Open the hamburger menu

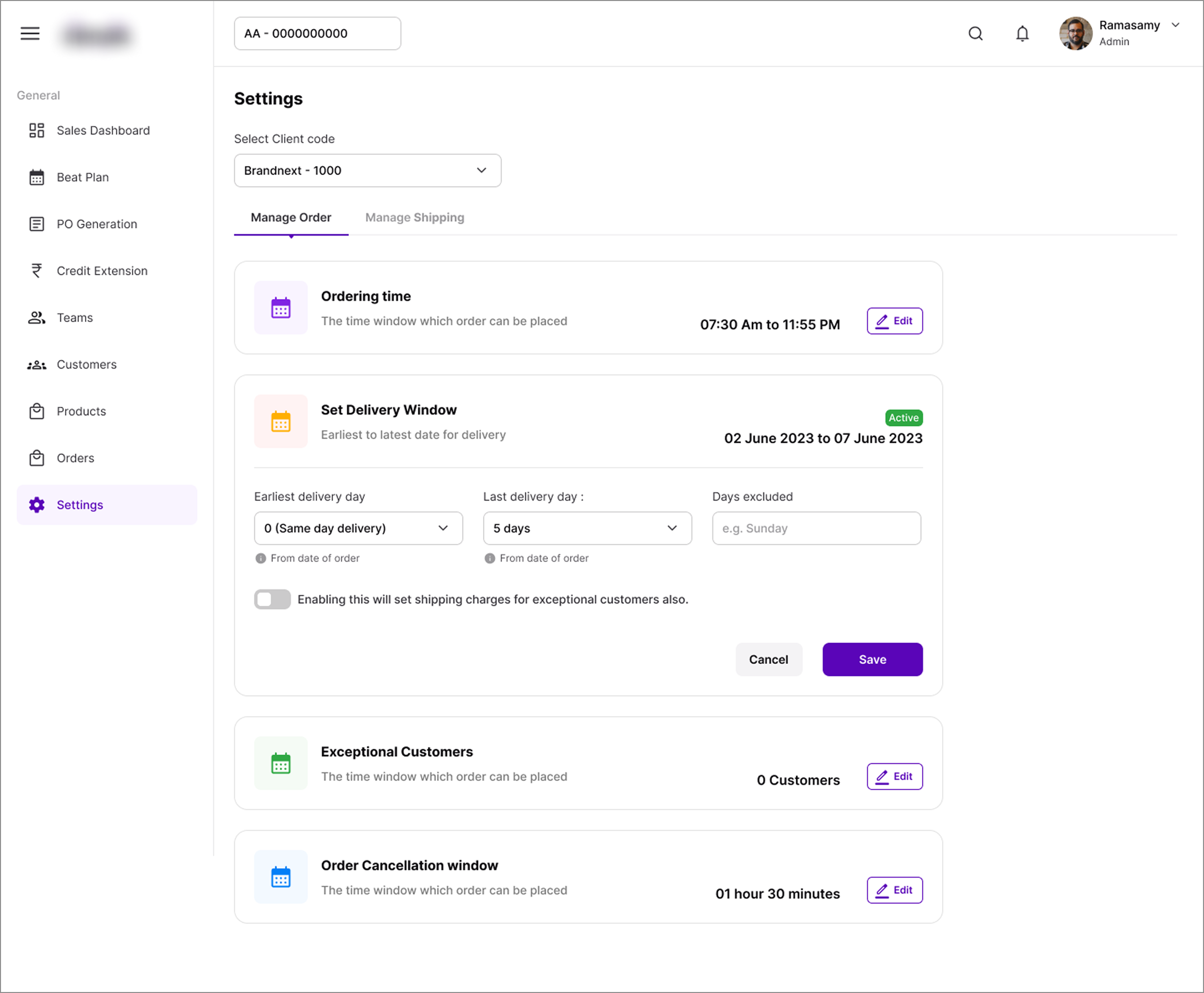[x=30, y=33]
